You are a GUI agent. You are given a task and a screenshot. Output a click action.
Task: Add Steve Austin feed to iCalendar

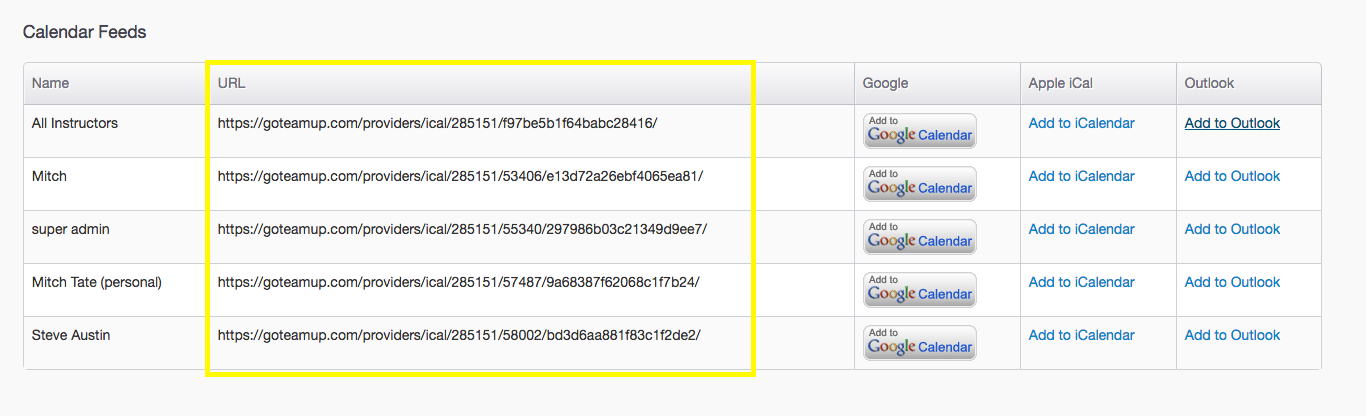coord(1081,335)
